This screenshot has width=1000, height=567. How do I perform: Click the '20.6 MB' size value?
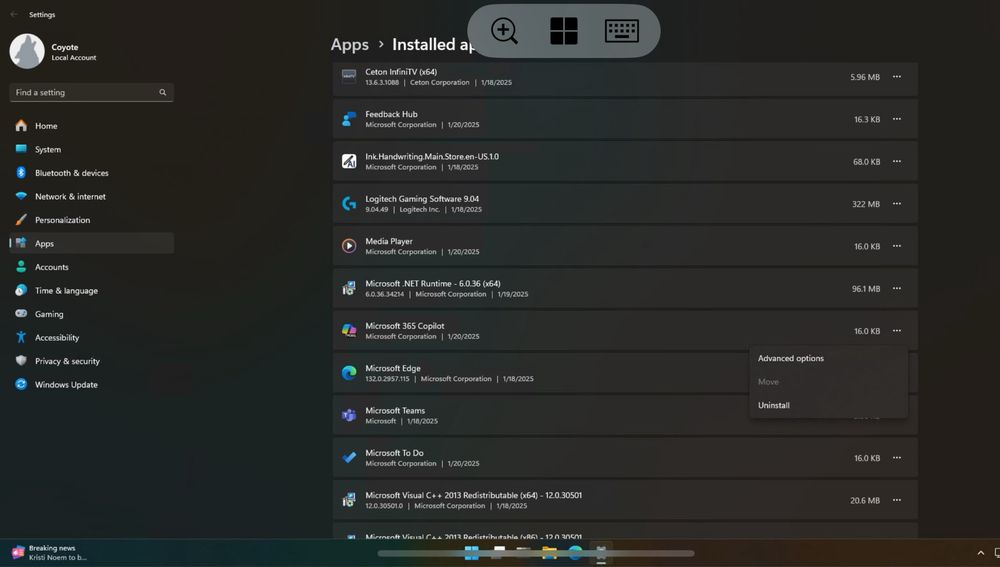click(865, 501)
